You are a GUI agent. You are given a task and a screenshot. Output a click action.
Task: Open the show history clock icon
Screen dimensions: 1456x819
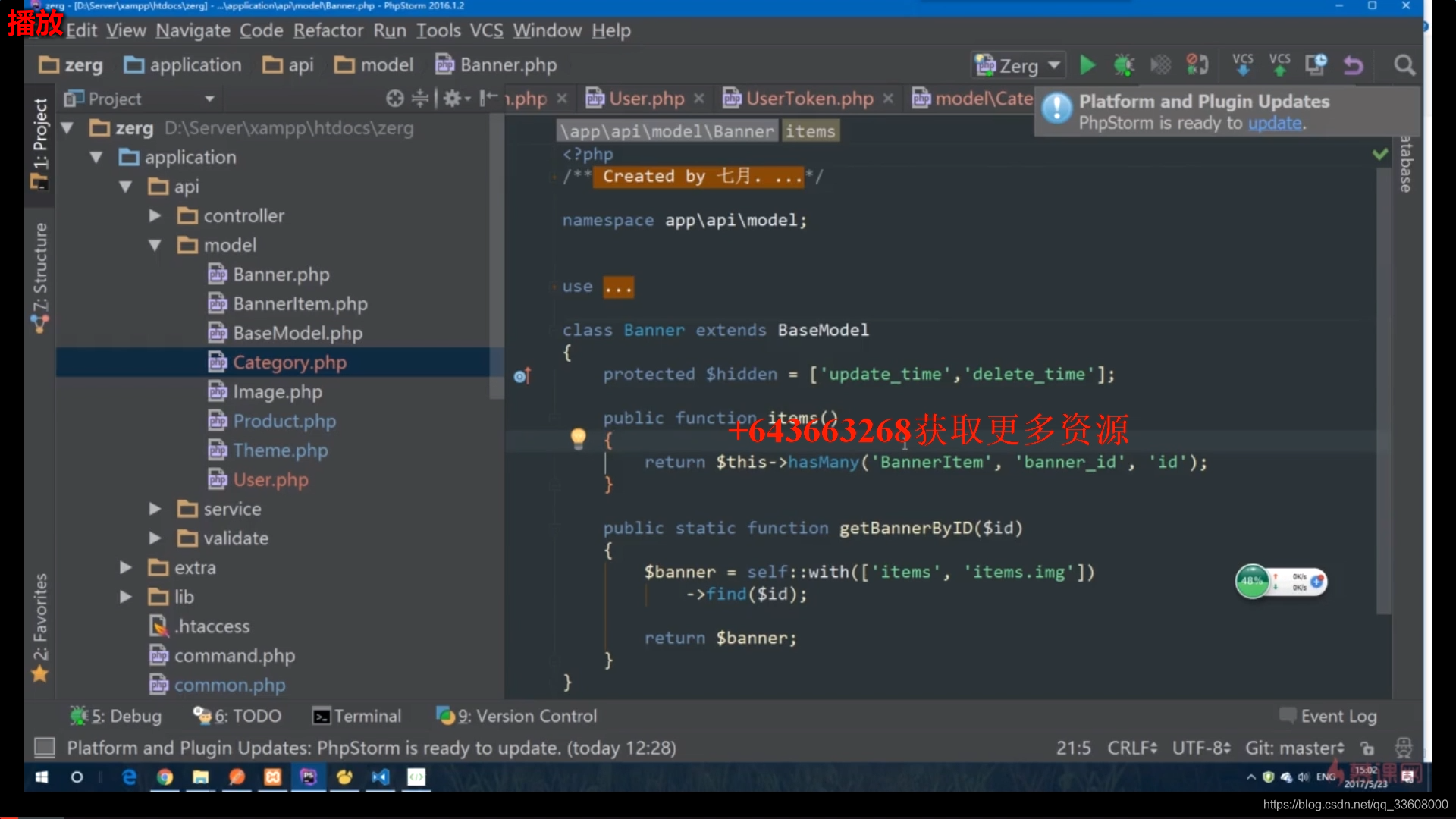tap(1316, 65)
